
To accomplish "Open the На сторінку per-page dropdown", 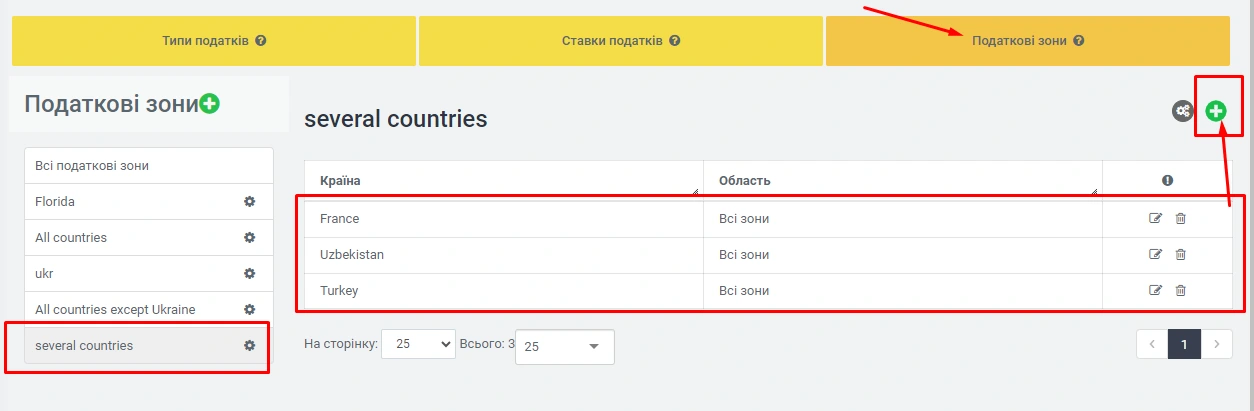I will [418, 344].
